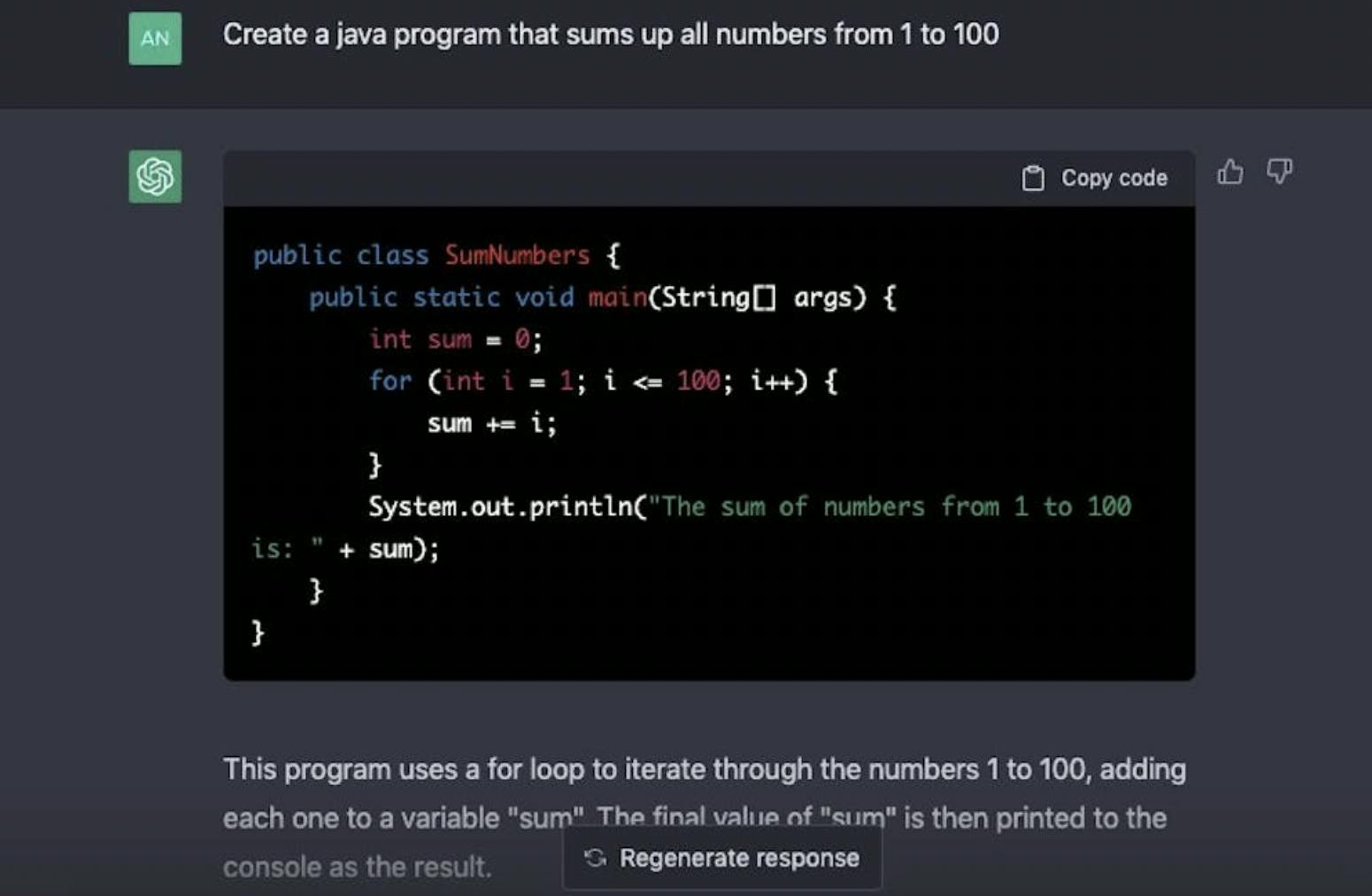
Task: Click the user prompt about summing numbers
Action: click(x=611, y=35)
